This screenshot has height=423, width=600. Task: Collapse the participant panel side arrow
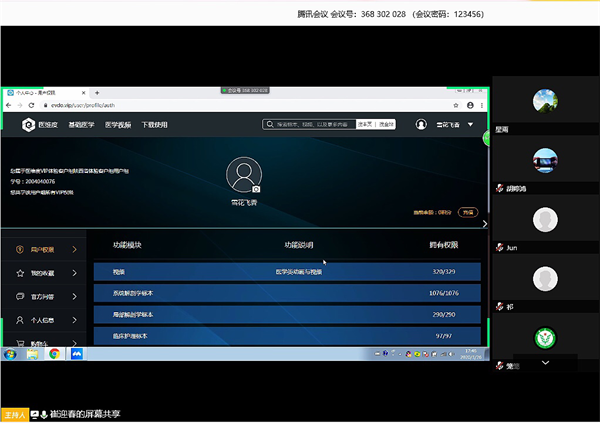(485, 223)
